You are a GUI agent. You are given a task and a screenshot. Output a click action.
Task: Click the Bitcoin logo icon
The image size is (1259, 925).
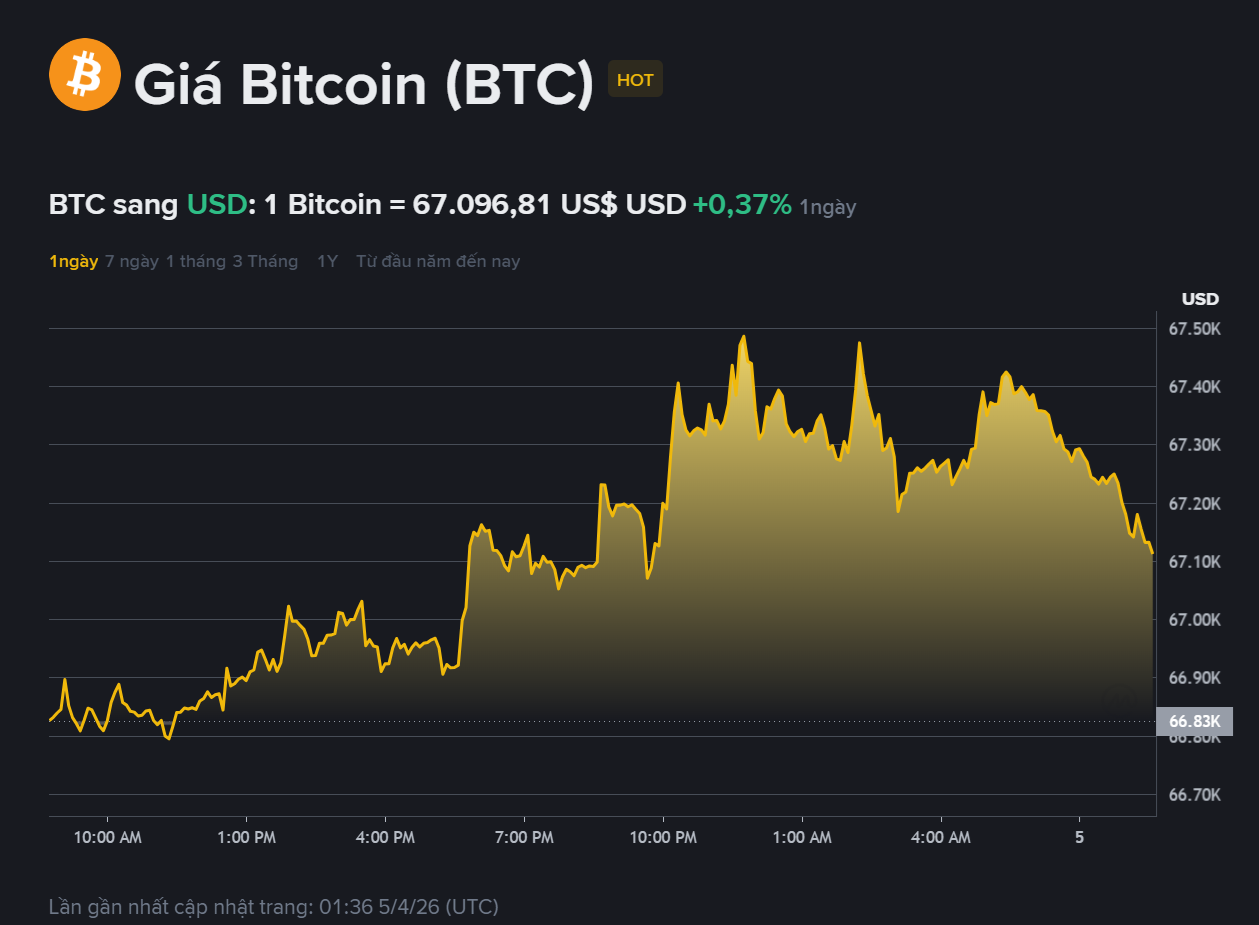click(84, 74)
